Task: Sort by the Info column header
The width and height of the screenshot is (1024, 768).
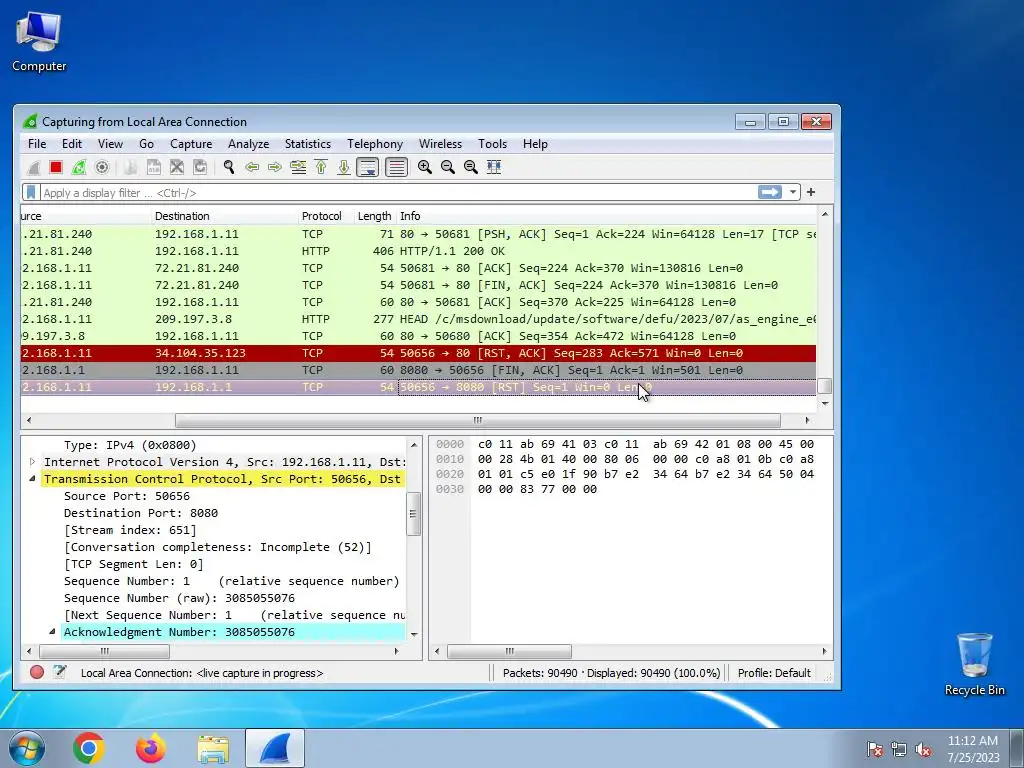Action: pos(607,216)
